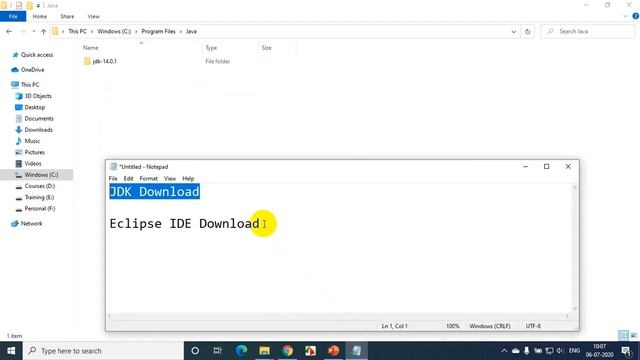
Task: Open Notepad's Edit menu
Action: click(x=128, y=178)
